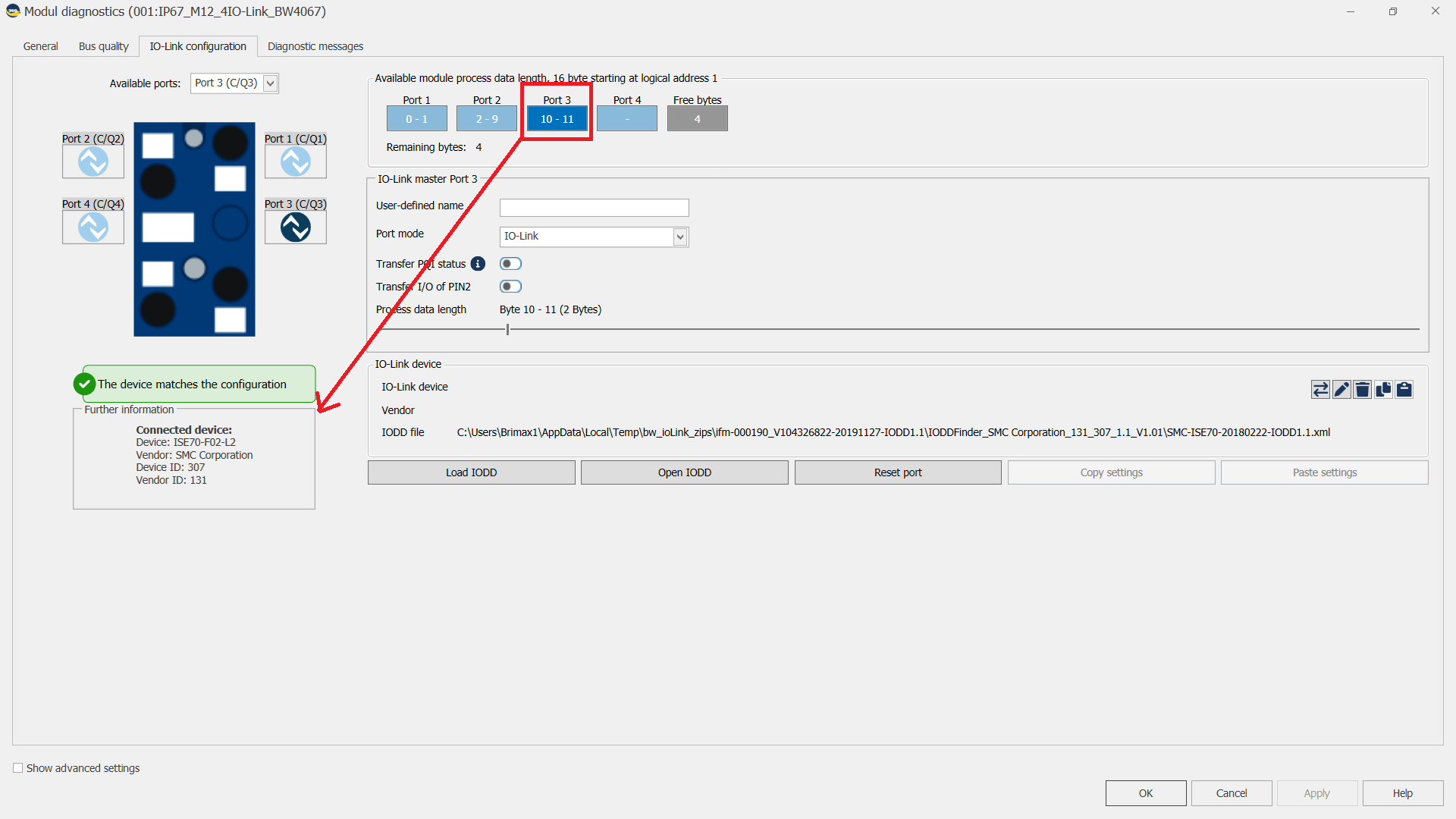The width and height of the screenshot is (1456, 819).
Task: Click info icon beside Transfer PQI status
Action: click(478, 264)
